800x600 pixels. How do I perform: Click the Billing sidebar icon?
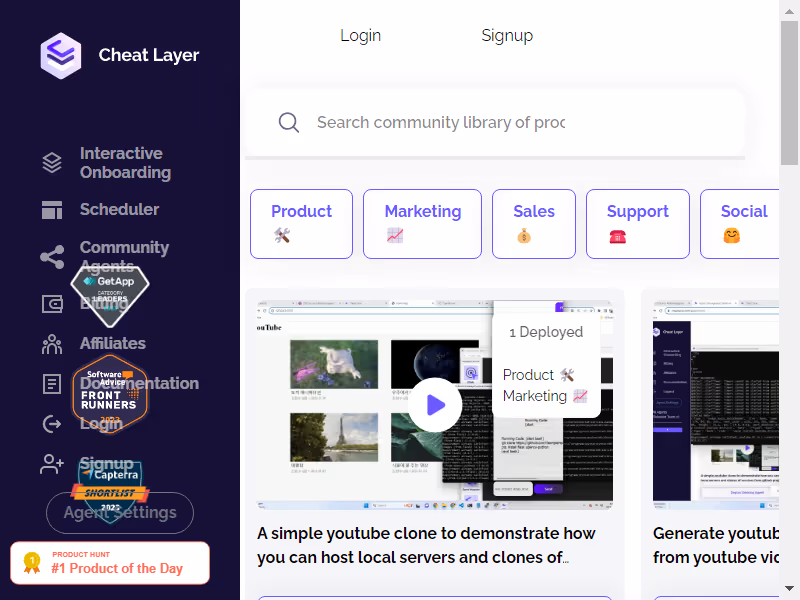point(52,304)
